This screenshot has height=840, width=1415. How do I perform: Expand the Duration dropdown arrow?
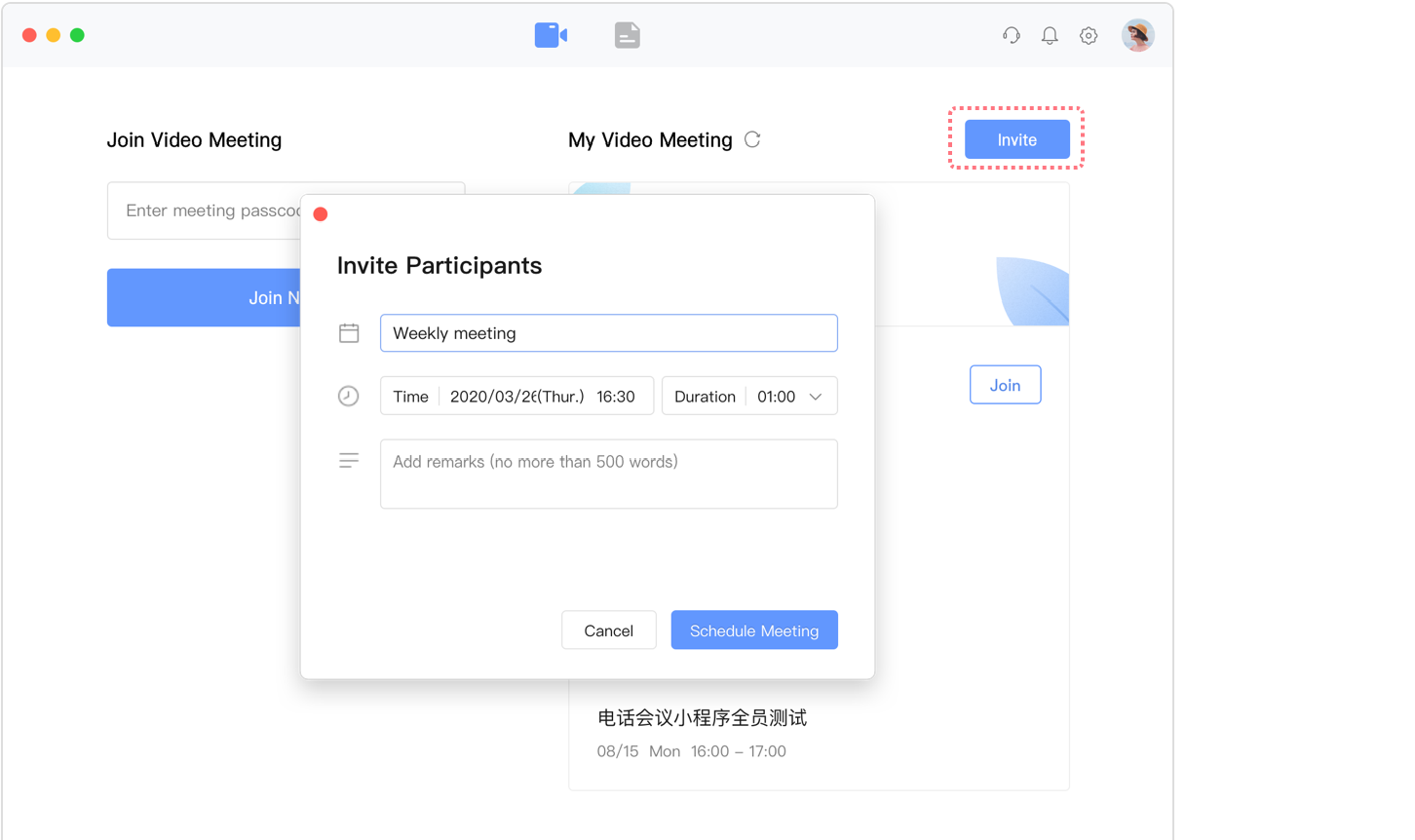click(816, 397)
